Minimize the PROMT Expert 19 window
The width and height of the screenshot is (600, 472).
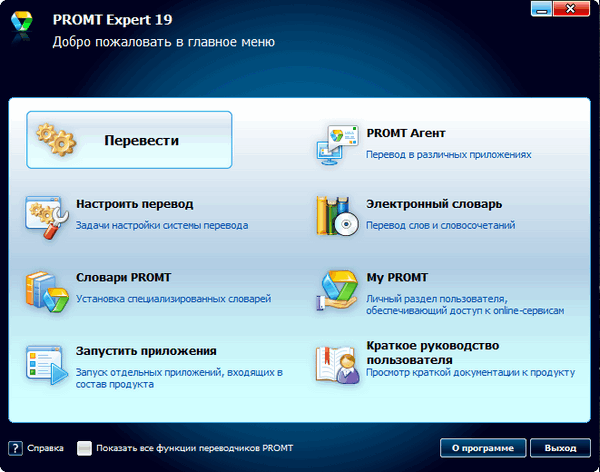point(541,9)
